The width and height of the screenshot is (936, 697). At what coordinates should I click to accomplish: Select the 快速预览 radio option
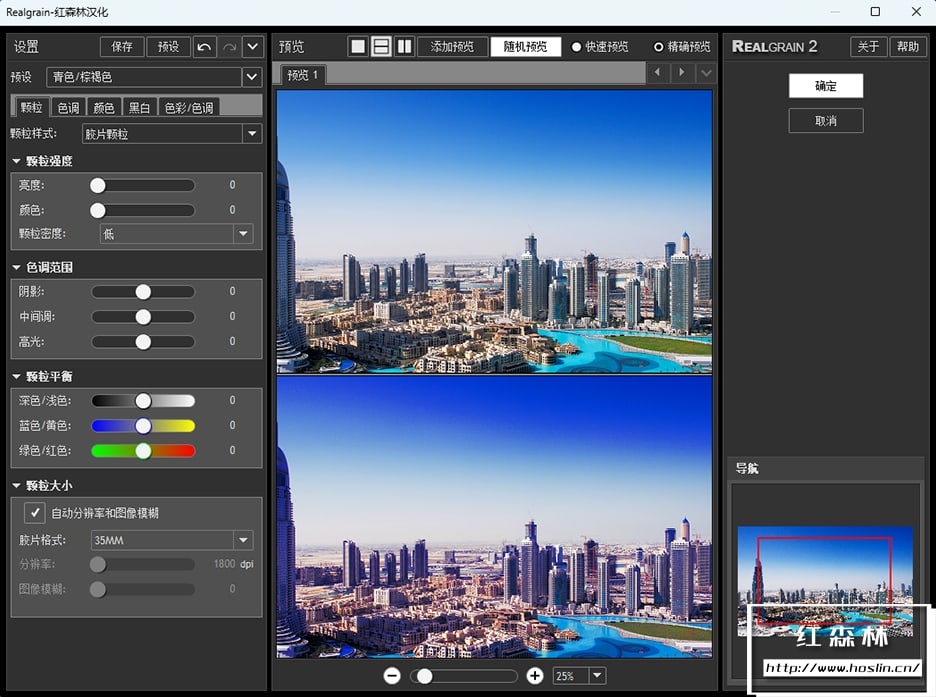pos(576,47)
